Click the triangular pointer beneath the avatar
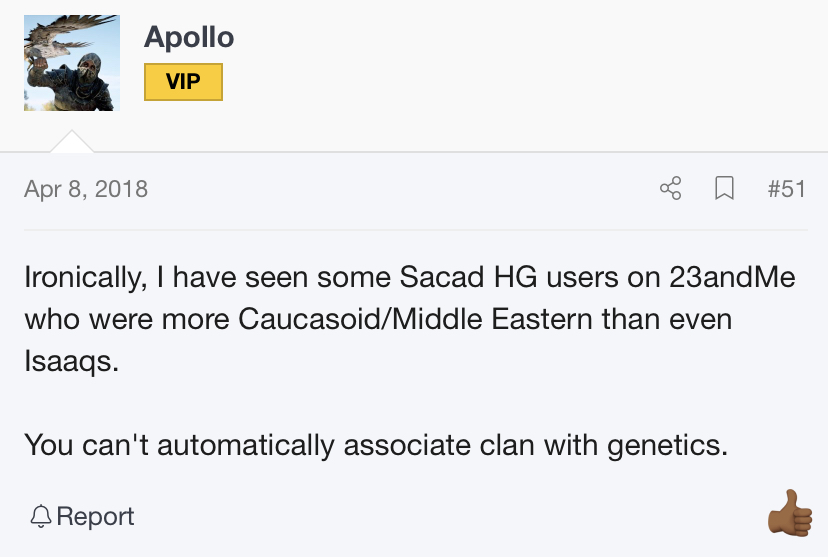Image resolution: width=828 pixels, height=557 pixels. [x=72, y=141]
